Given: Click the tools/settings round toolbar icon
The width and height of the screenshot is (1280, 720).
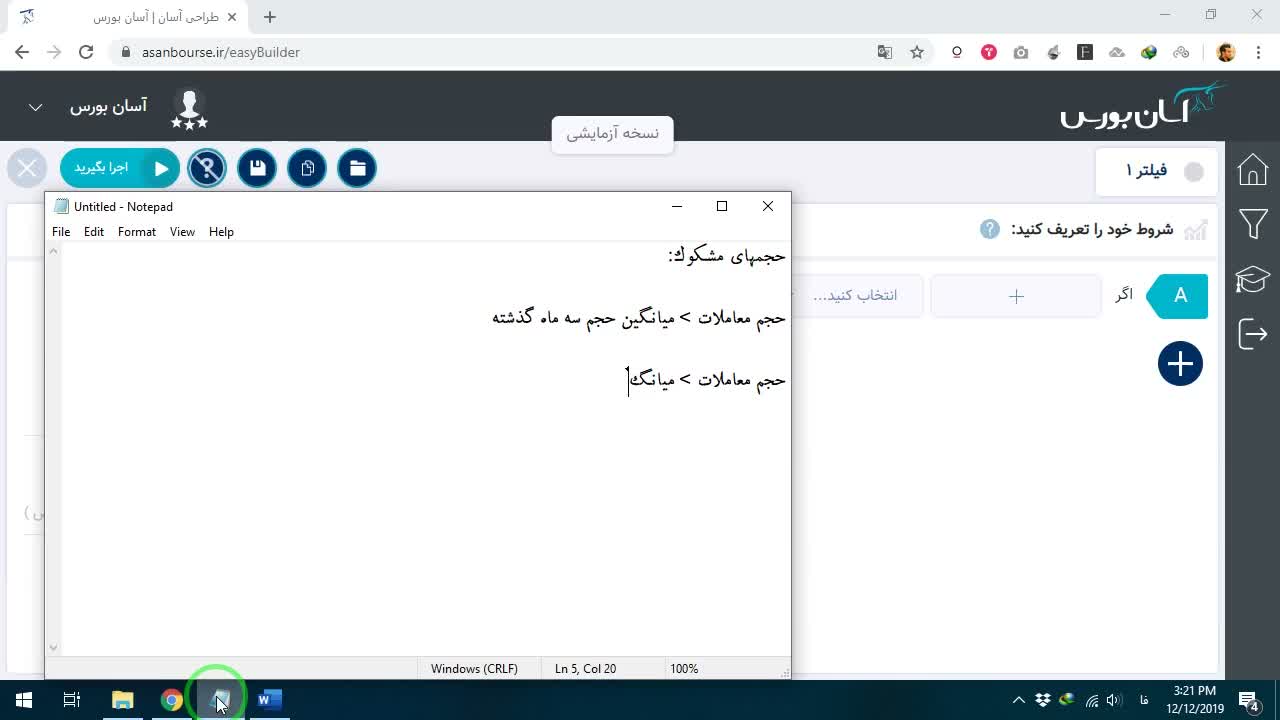Looking at the screenshot, I should point(207,168).
